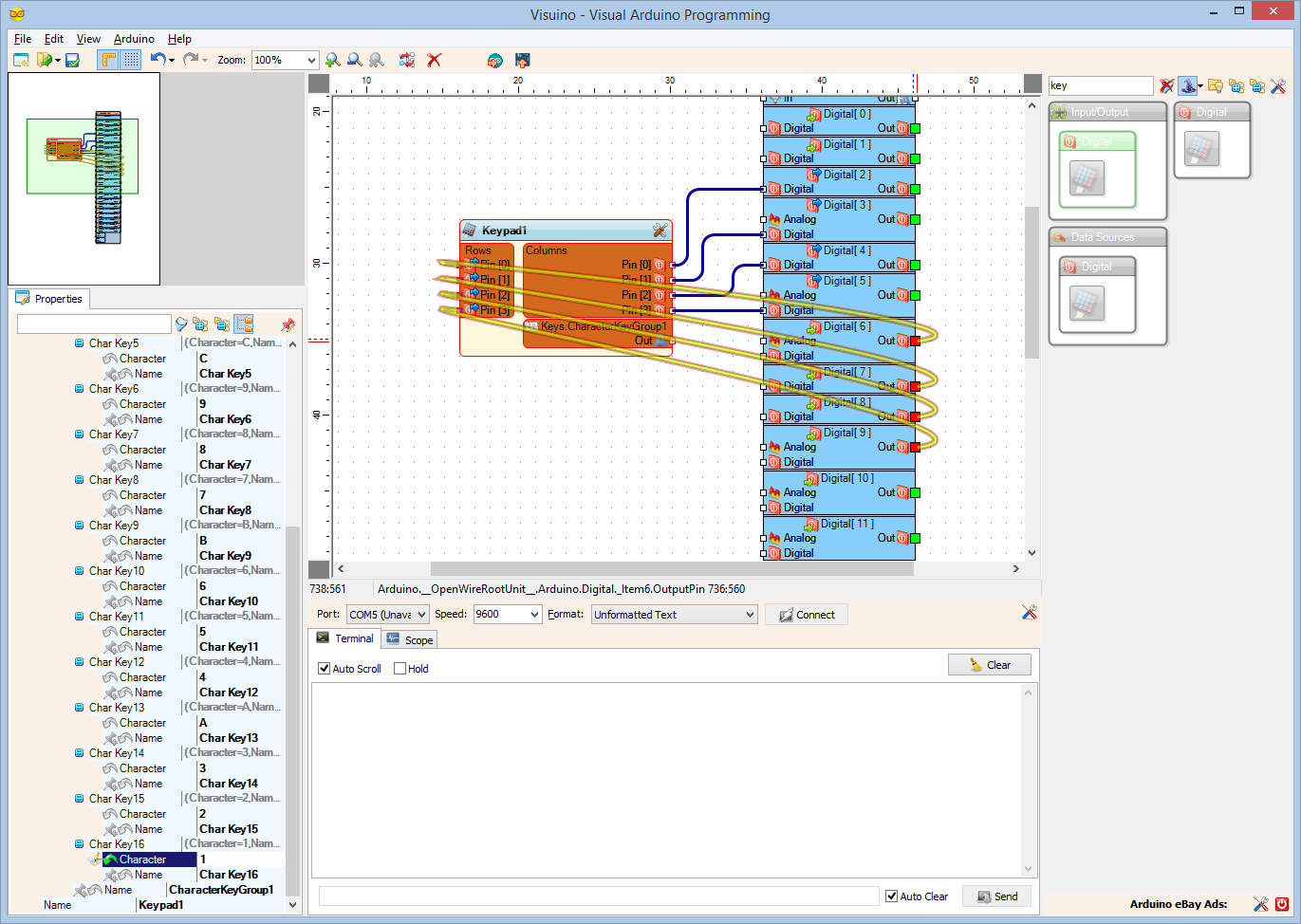Click the red delete component icon
The image size is (1301, 924).
pyautogui.click(x=434, y=60)
